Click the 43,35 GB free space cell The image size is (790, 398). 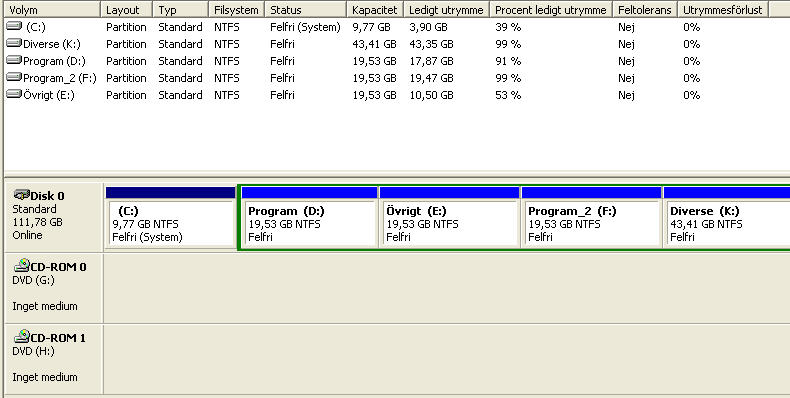[431, 44]
